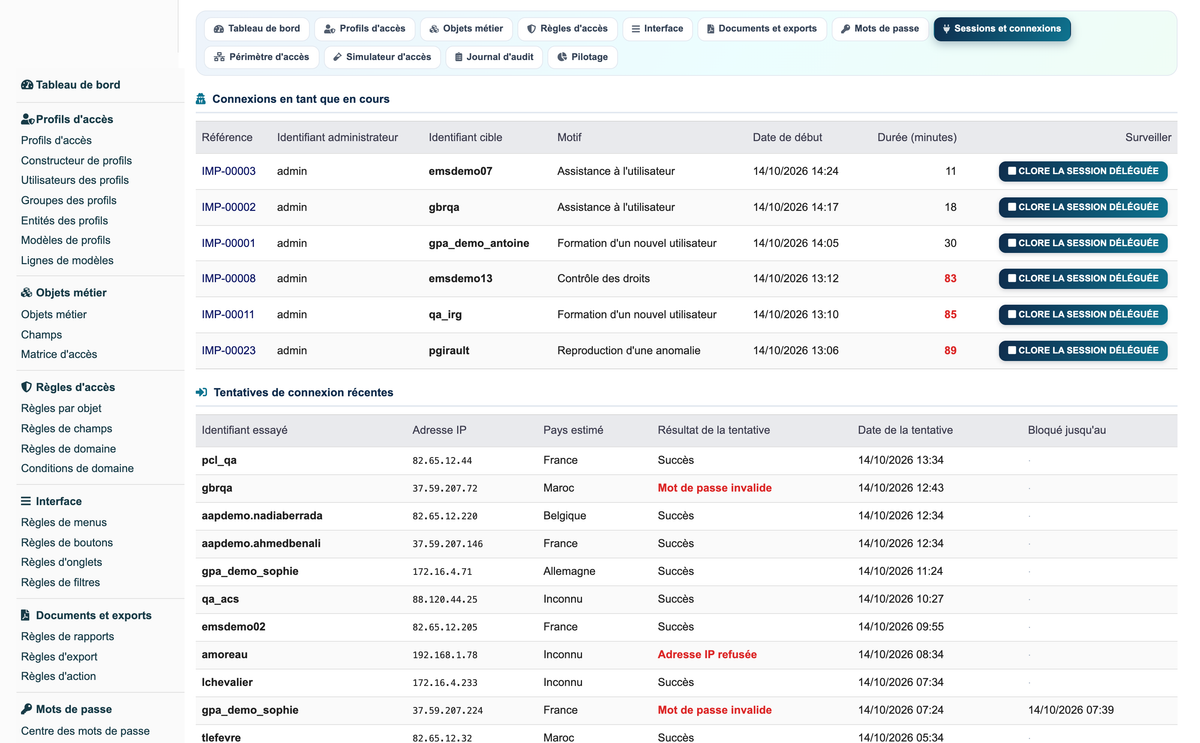Click the clipboard icon on the Journal d'audit tab
The height and width of the screenshot is (743, 1200).
coord(459,57)
